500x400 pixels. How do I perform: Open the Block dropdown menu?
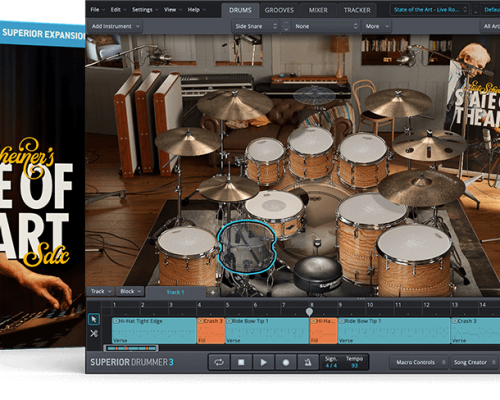[130, 291]
